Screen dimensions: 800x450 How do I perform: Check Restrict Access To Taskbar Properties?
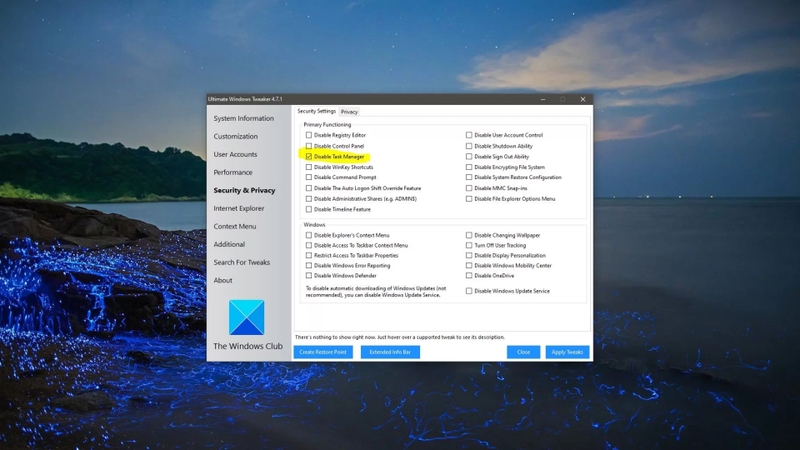[x=309, y=255]
